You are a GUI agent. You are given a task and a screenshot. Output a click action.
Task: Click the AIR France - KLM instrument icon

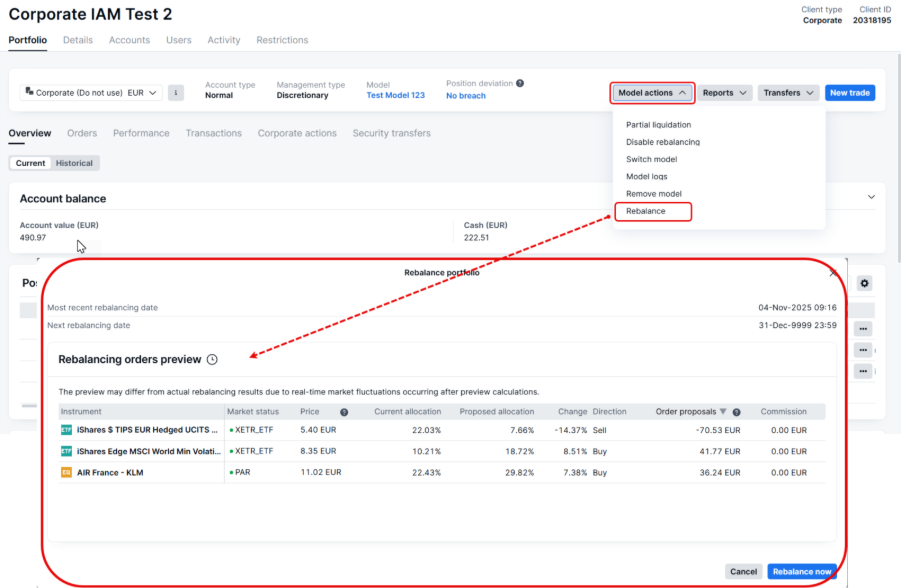tap(66, 472)
